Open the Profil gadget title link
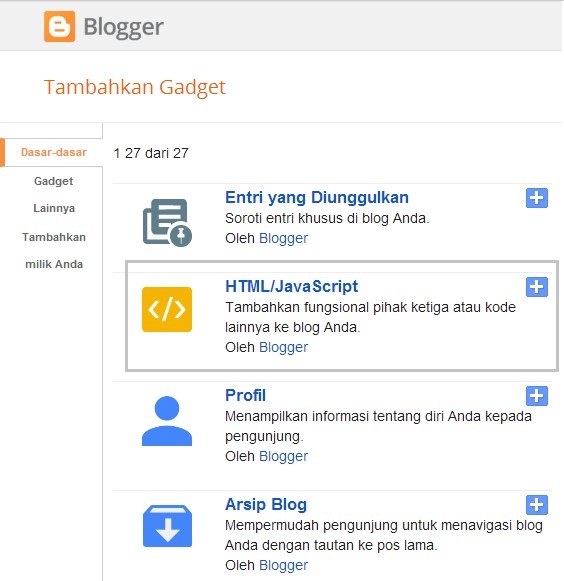Viewport: 564px width, 581px height. (x=245, y=395)
